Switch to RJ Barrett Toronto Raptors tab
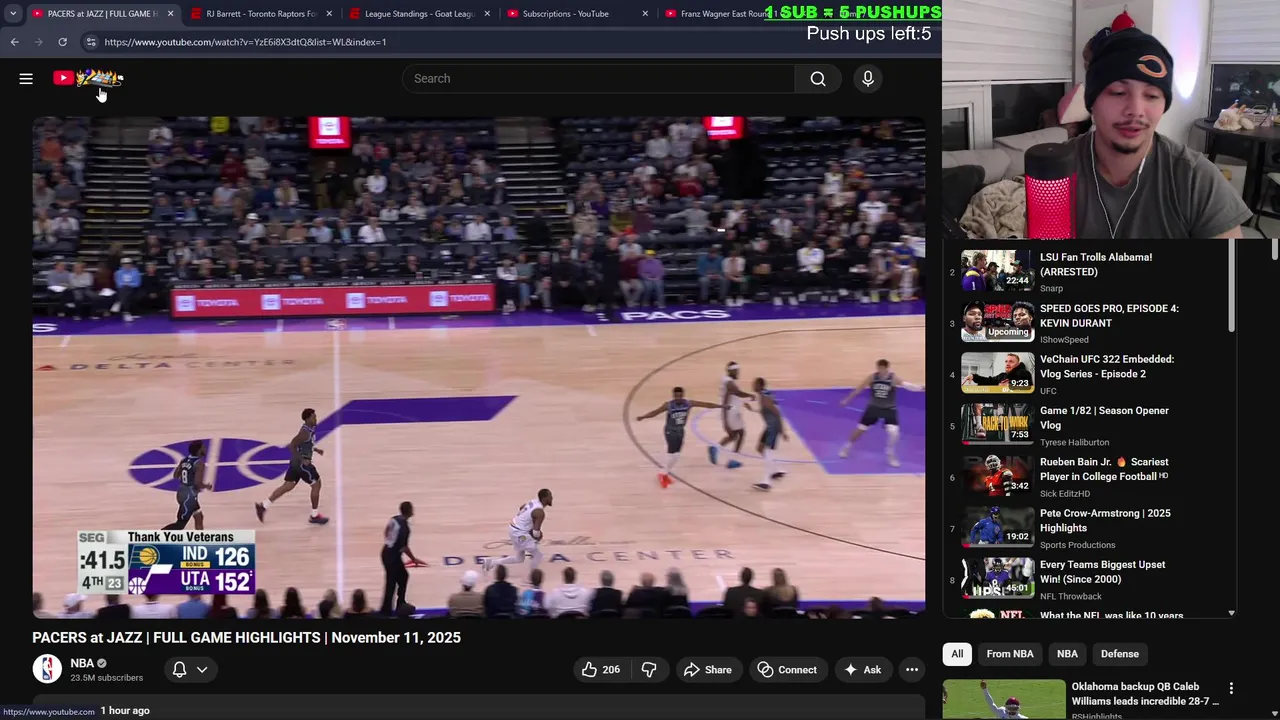Viewport: 1280px width, 720px height. pos(260,14)
